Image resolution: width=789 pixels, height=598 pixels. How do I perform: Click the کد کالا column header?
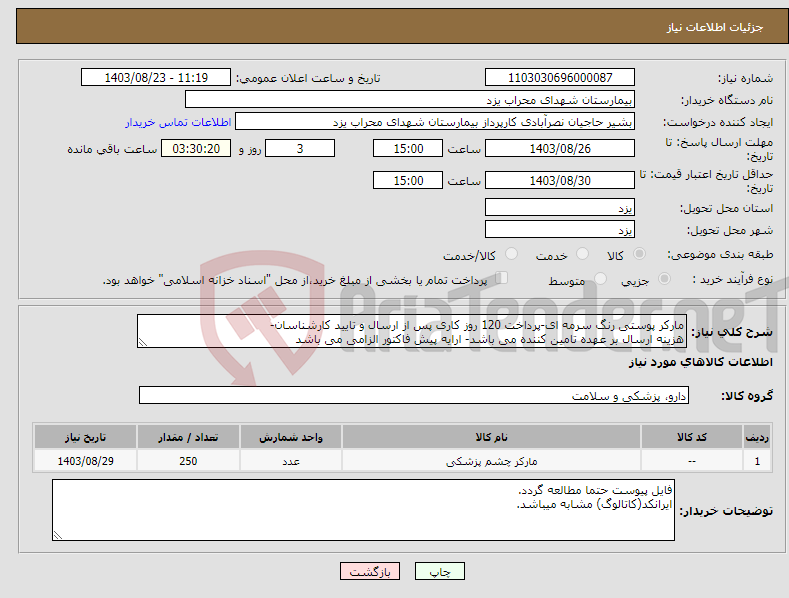coord(692,437)
